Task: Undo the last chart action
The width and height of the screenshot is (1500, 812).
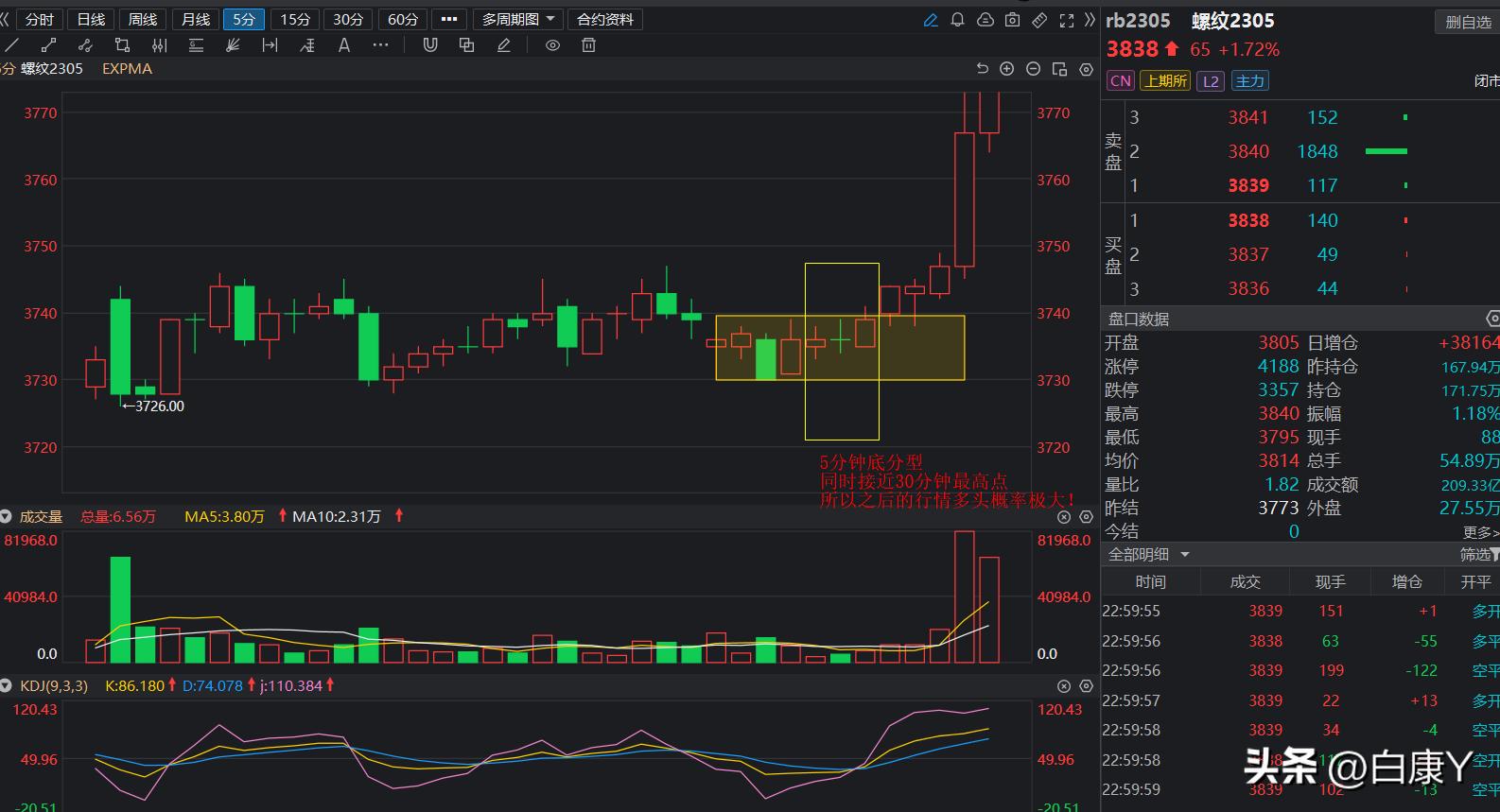Action: pyautogui.click(x=982, y=69)
